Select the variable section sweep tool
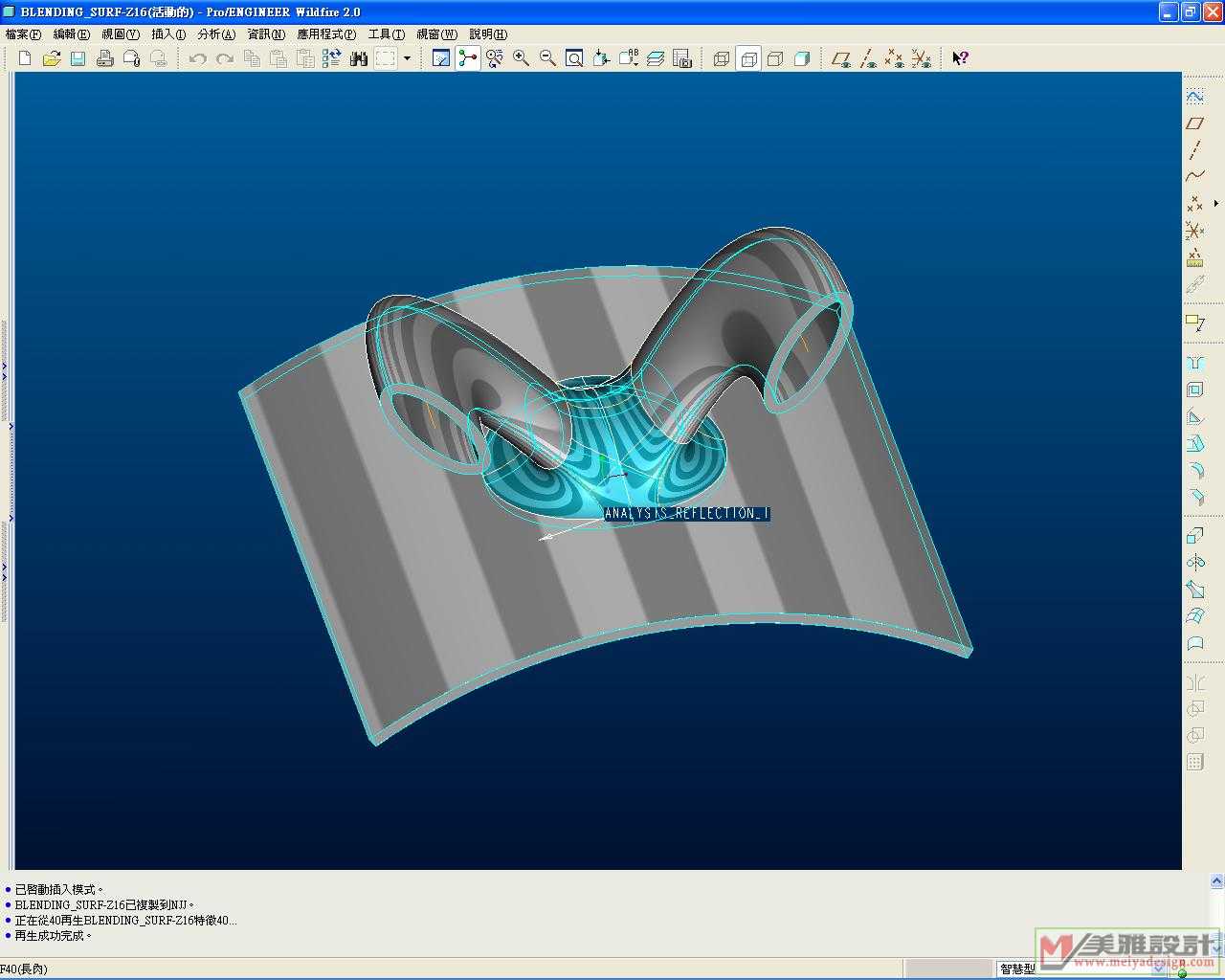 click(x=1195, y=590)
